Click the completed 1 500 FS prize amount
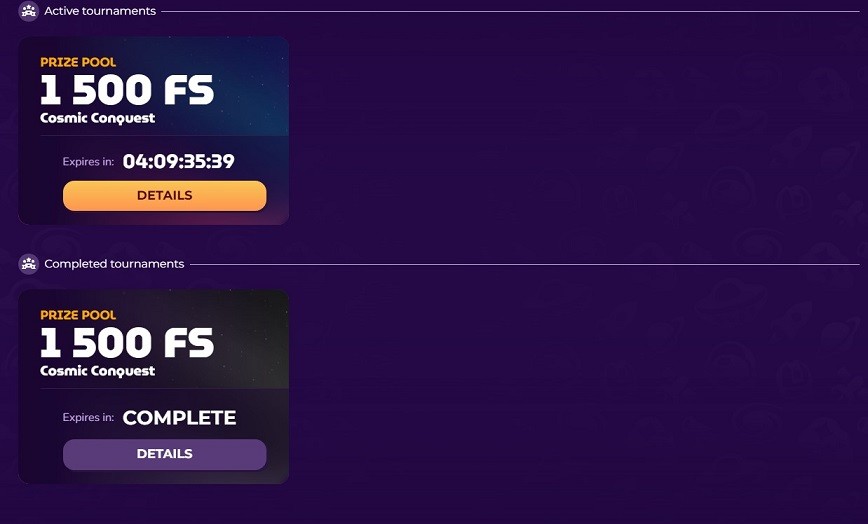The width and height of the screenshot is (868, 524). coord(127,343)
